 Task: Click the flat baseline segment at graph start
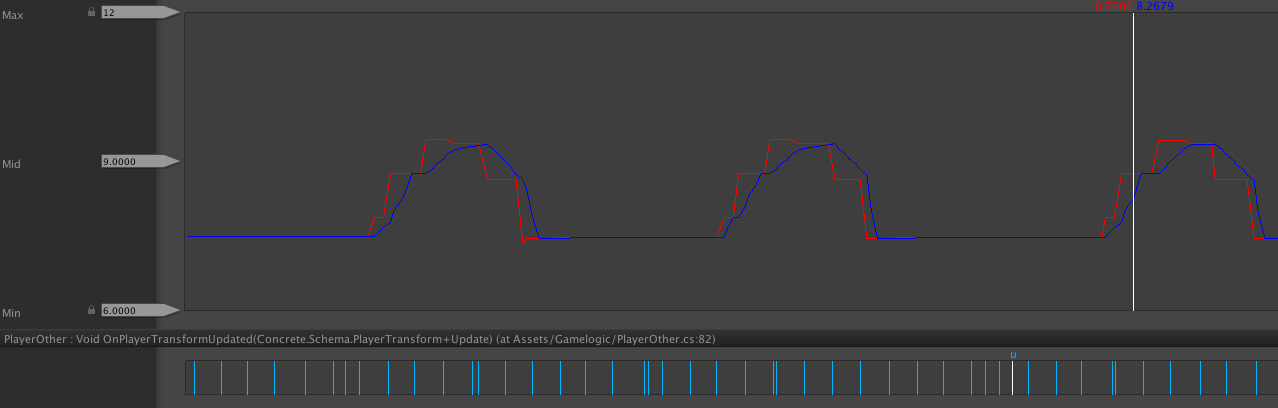279,236
